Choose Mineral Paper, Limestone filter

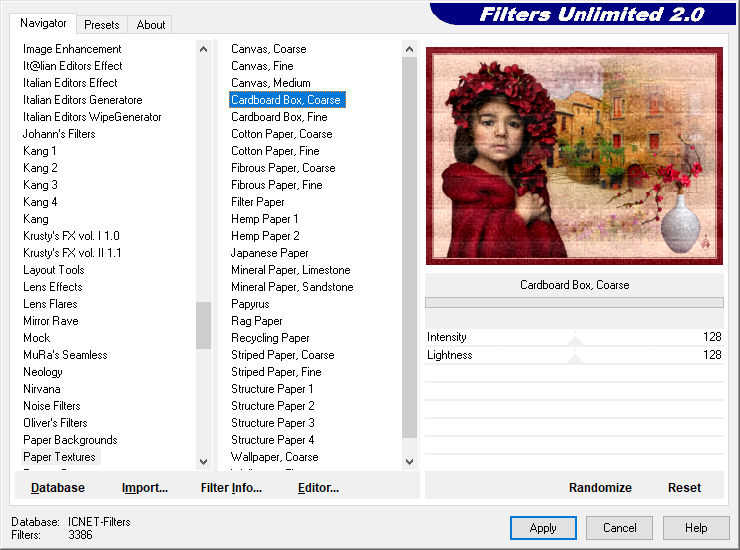pos(291,270)
